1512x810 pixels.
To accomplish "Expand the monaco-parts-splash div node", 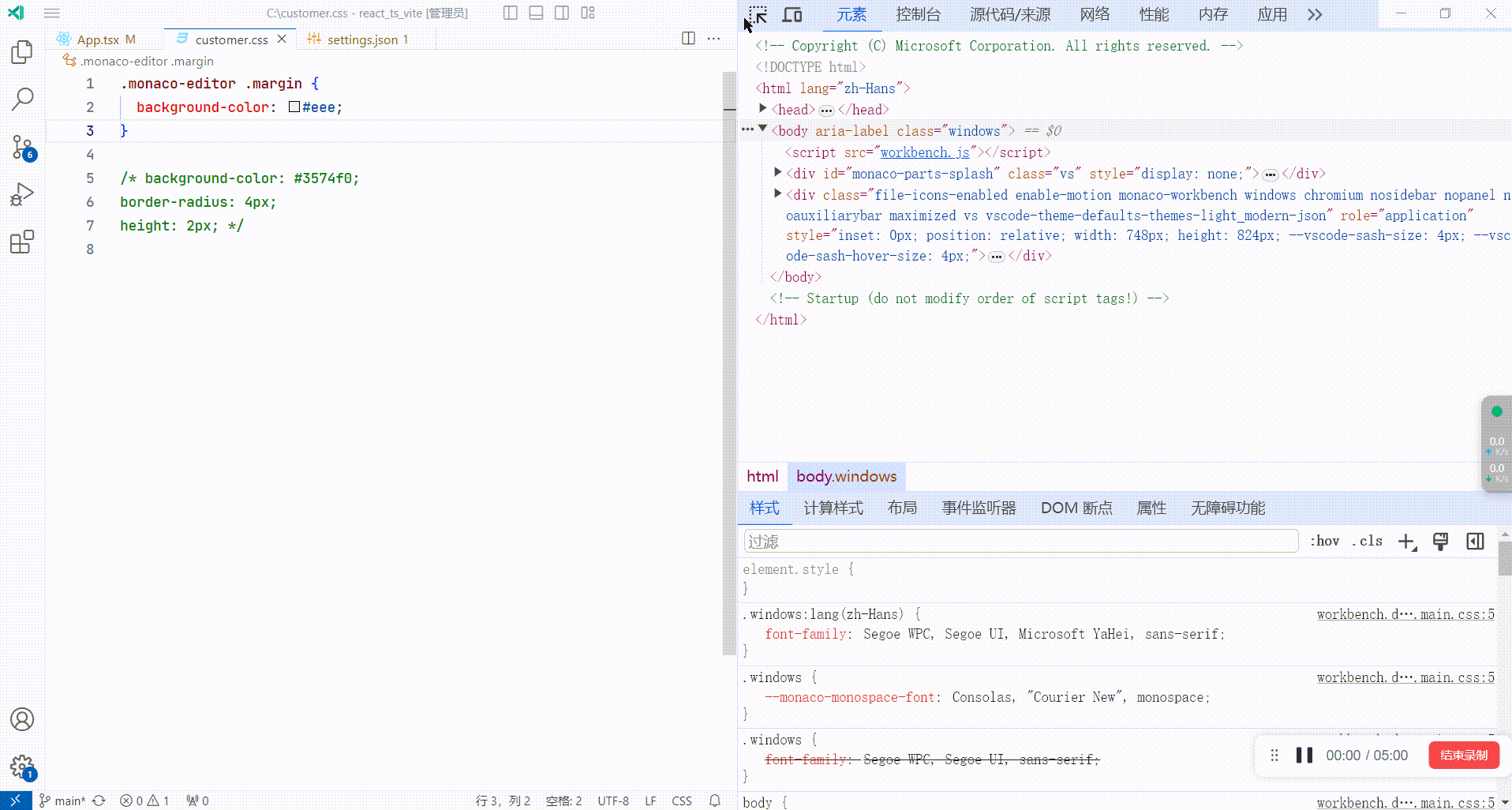I will pos(778,172).
